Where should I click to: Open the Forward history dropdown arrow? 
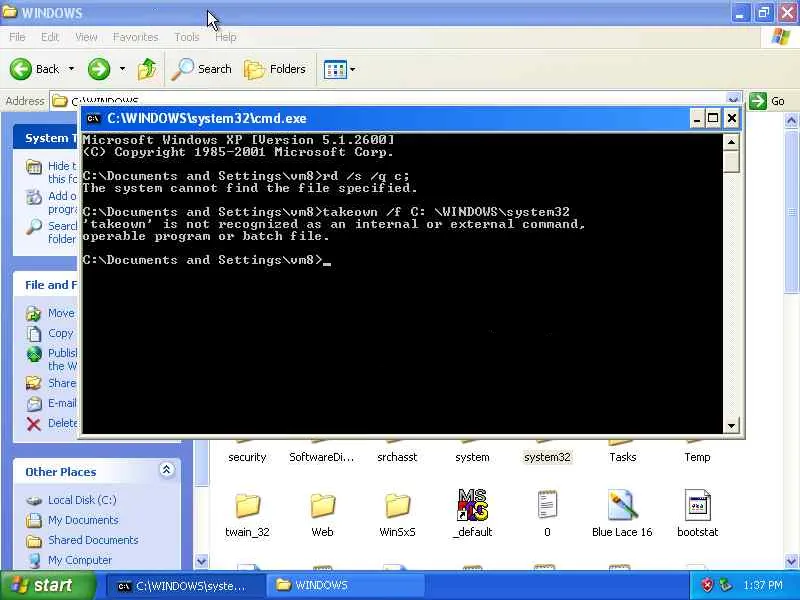coord(122,68)
